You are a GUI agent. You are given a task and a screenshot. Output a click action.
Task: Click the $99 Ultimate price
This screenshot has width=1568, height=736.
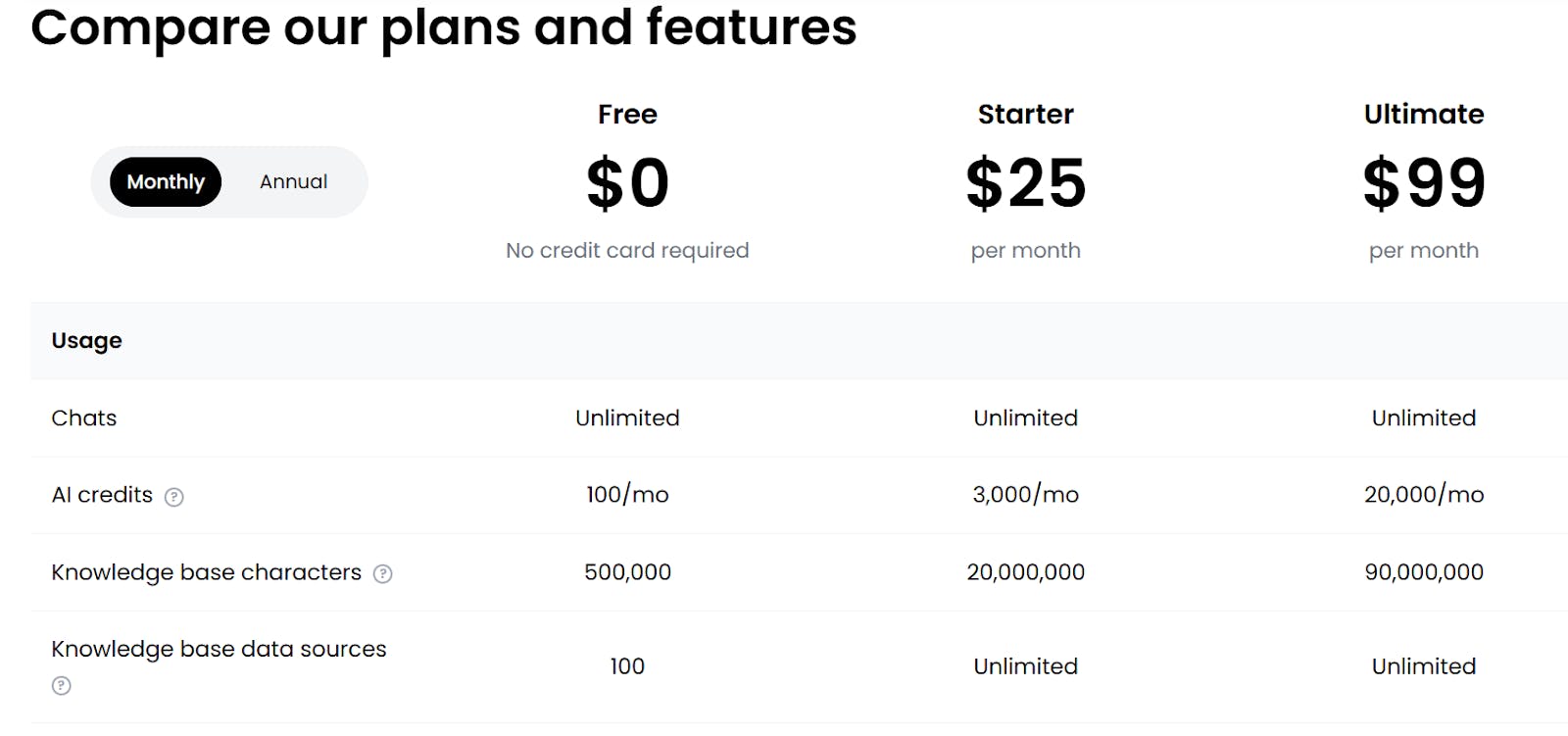coord(1424,183)
